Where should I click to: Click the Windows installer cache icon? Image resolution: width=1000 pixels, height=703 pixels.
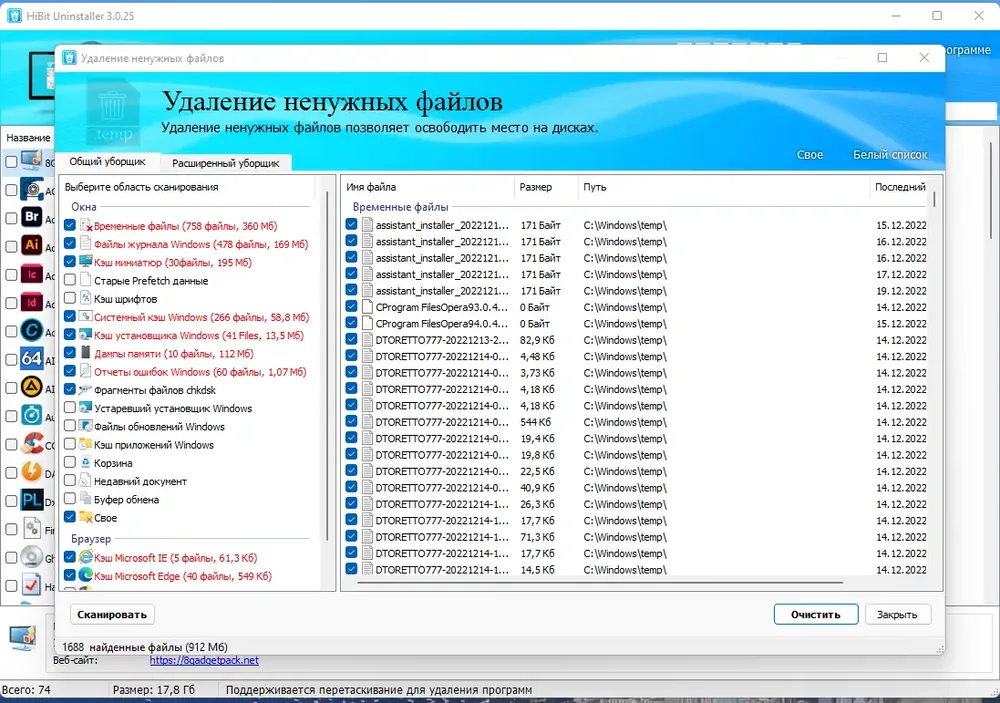[85, 335]
